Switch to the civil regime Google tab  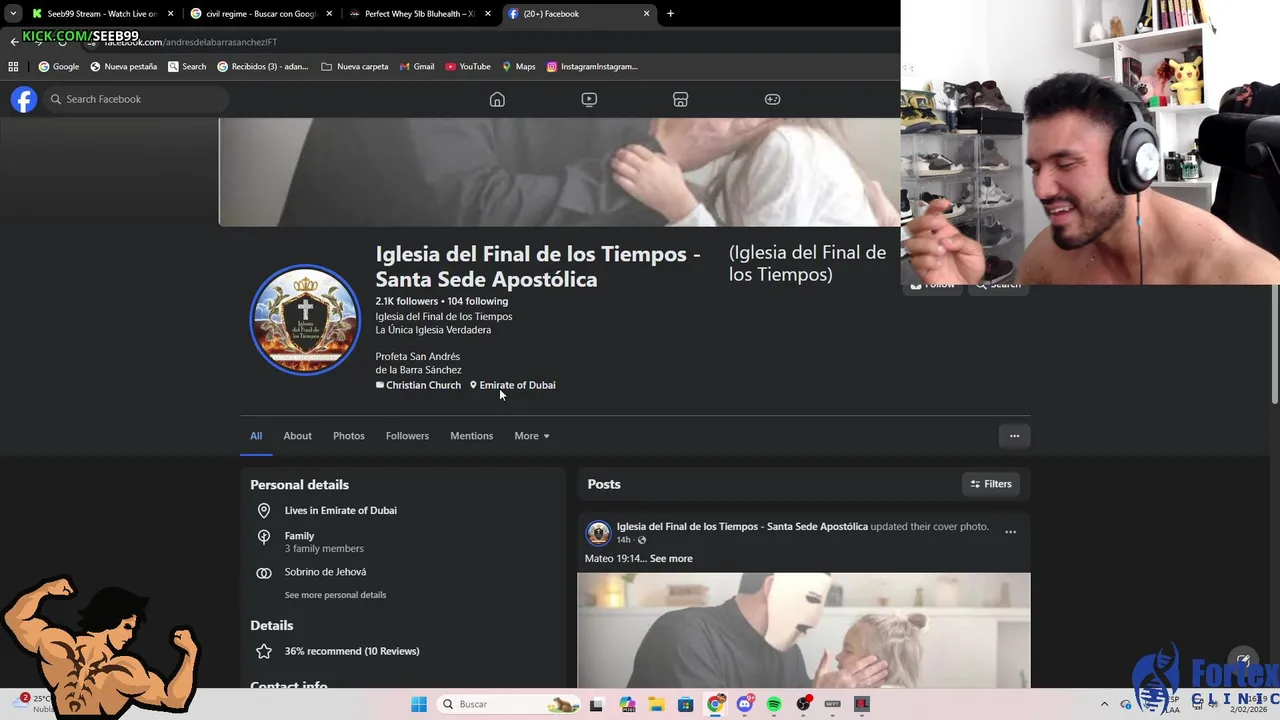(x=261, y=14)
